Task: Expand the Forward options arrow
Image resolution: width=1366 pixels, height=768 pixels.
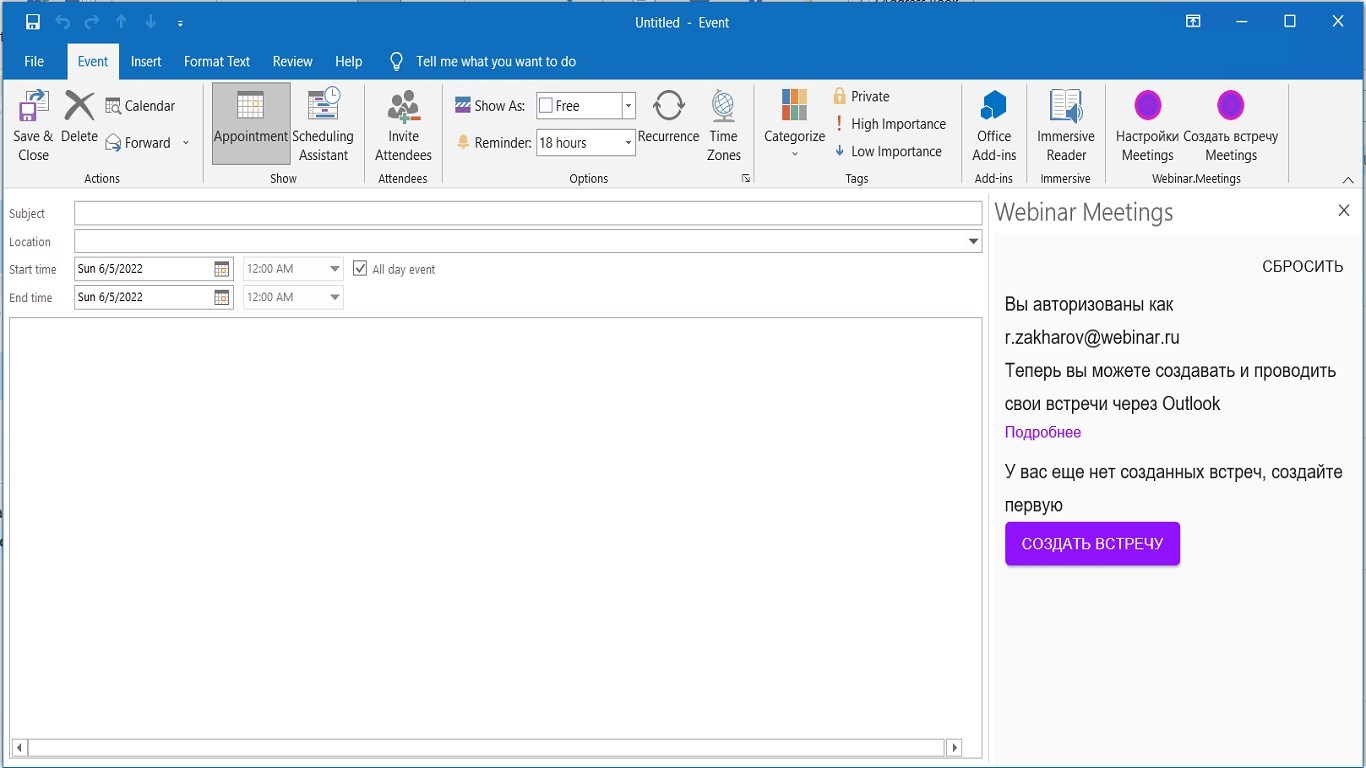Action: pos(186,143)
